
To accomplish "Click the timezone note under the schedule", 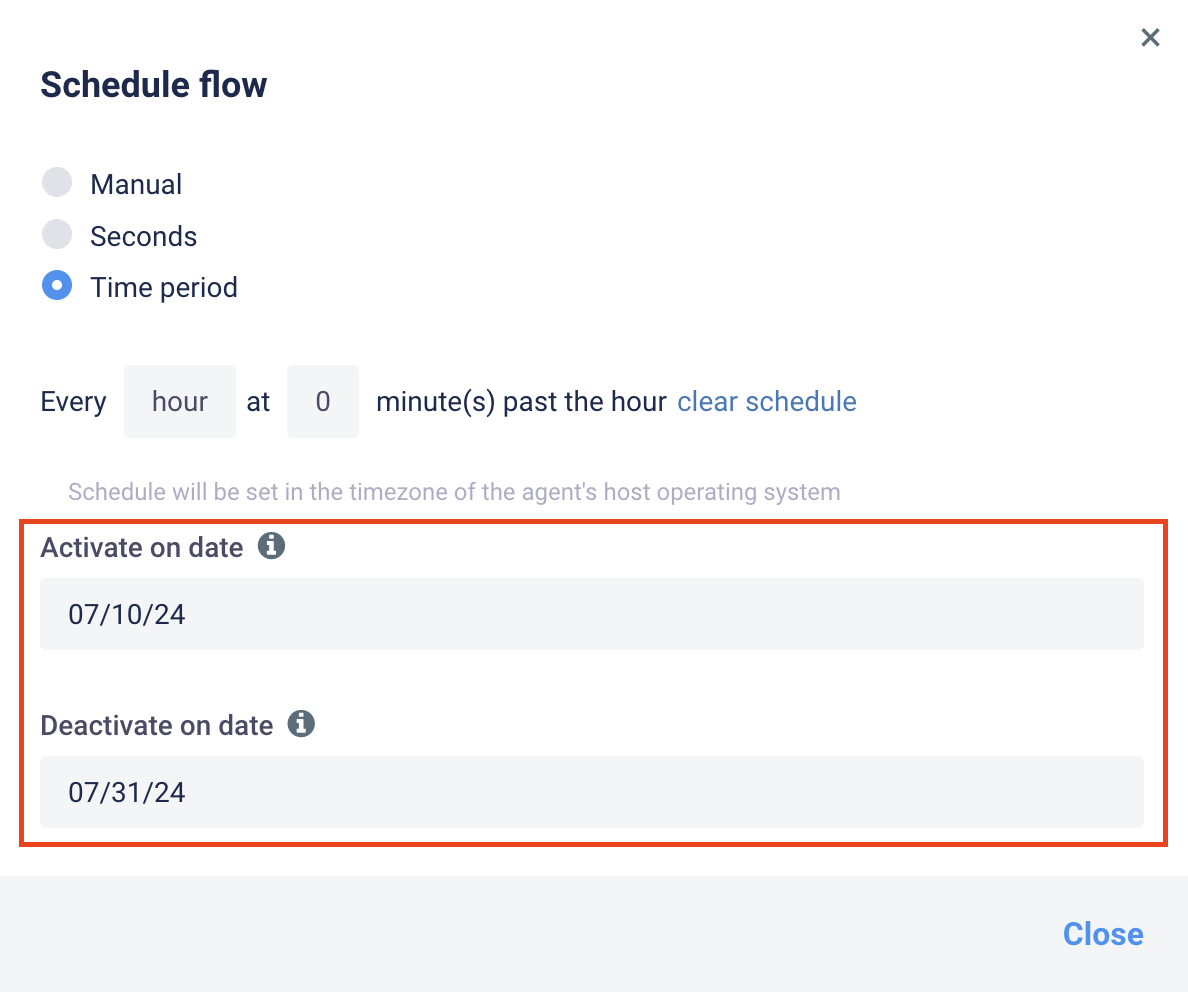I will coord(455,493).
